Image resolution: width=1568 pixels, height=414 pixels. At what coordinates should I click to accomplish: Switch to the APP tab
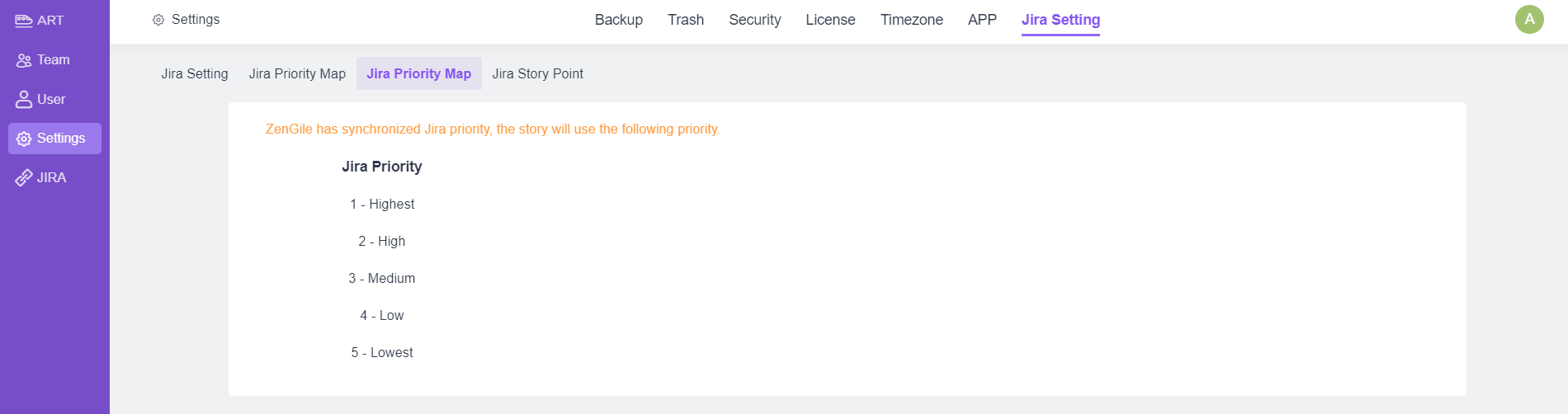click(x=982, y=20)
